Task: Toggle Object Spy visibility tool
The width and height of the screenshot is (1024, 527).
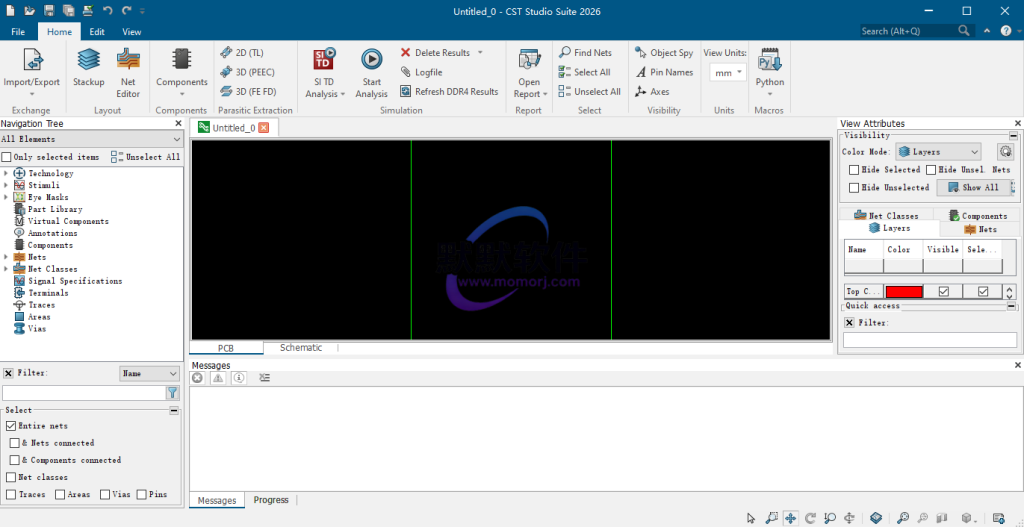Action: pos(664,53)
